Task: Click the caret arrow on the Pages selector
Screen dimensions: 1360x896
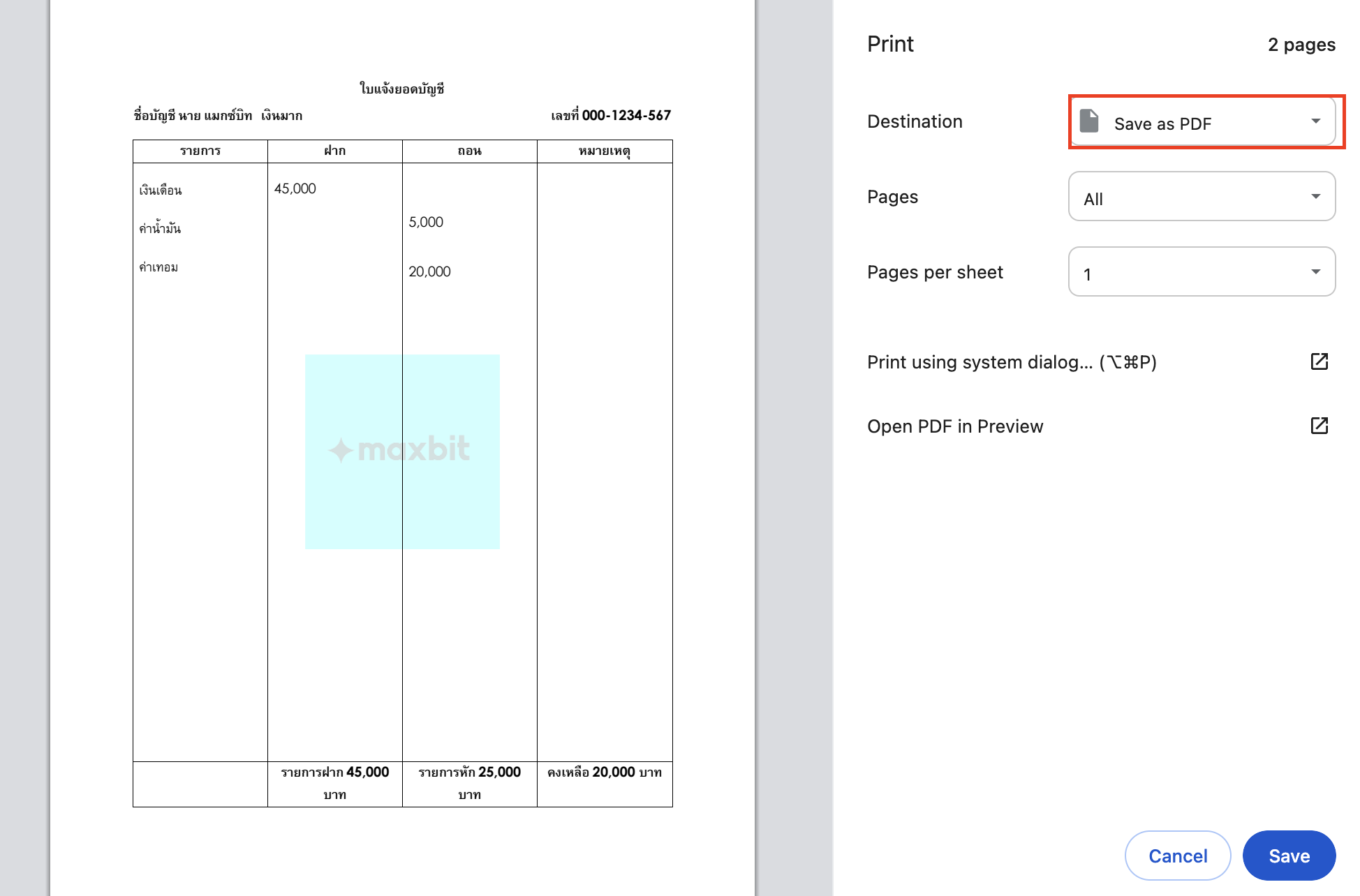Action: (1316, 197)
